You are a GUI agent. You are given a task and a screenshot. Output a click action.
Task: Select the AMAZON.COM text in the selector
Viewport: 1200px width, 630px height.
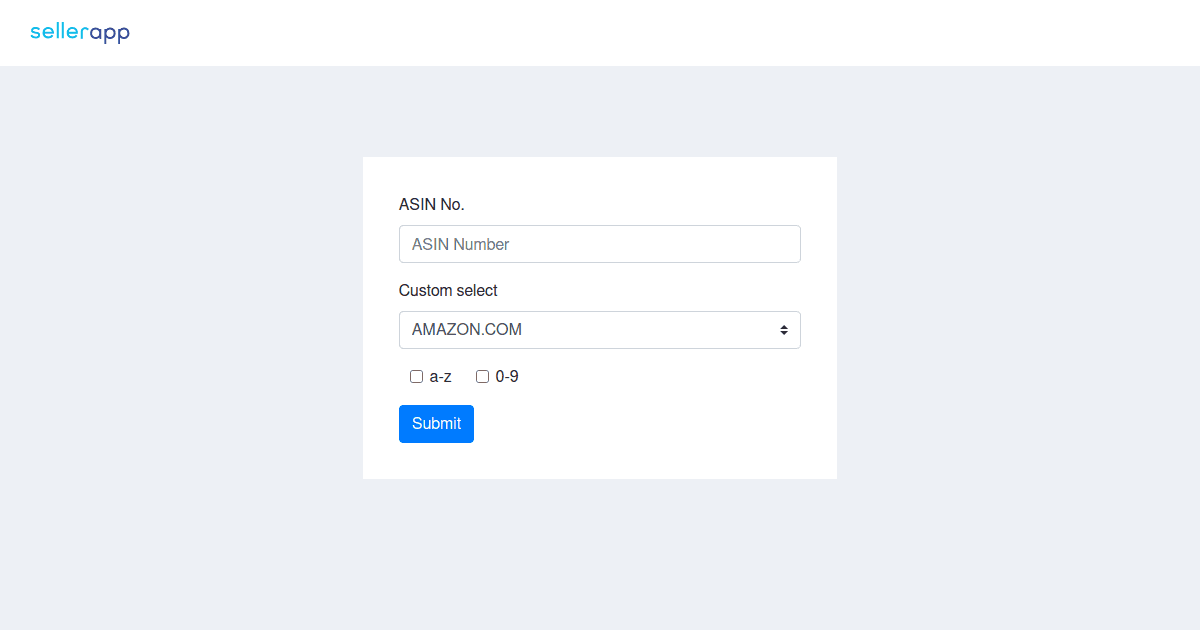click(x=467, y=330)
